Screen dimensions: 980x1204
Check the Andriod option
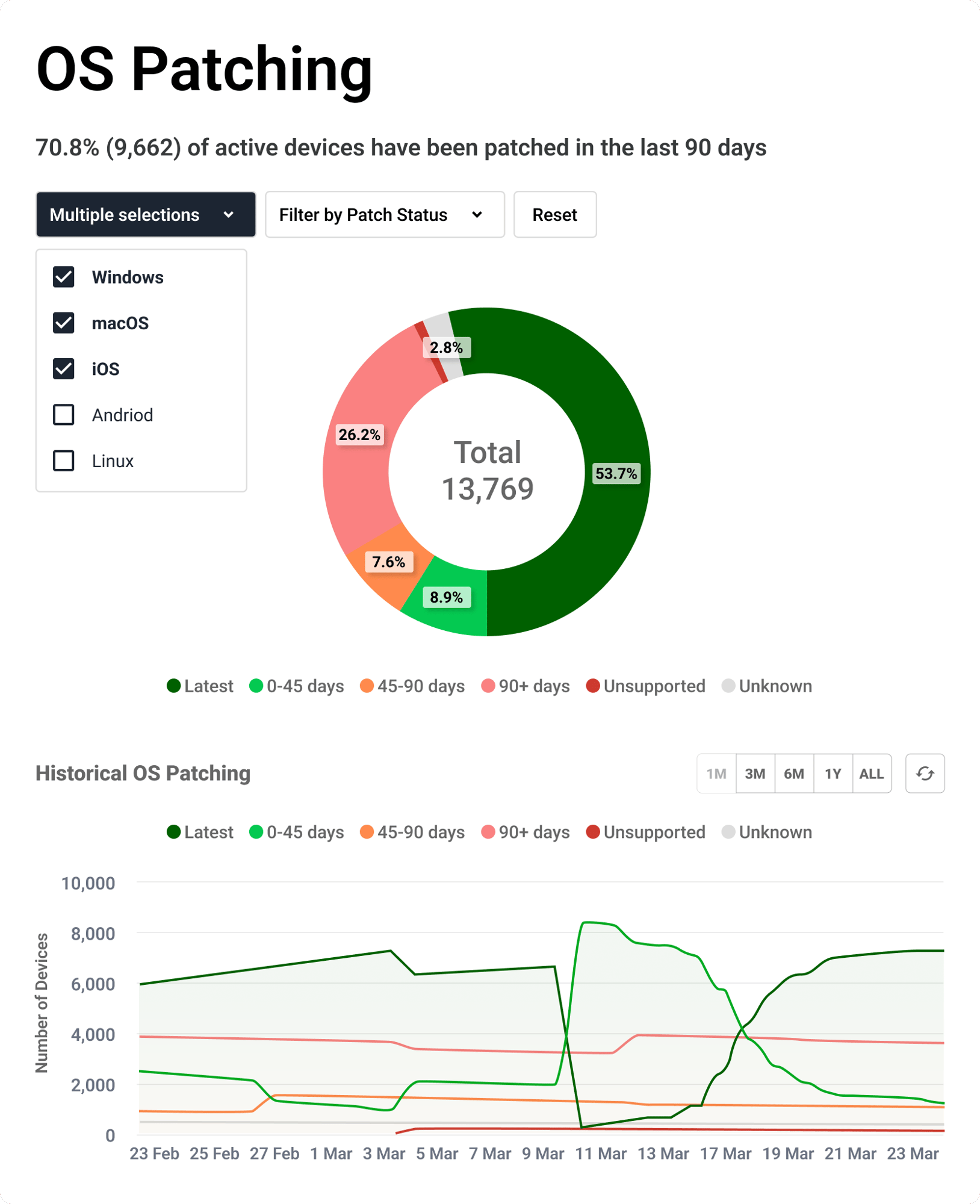point(64,415)
